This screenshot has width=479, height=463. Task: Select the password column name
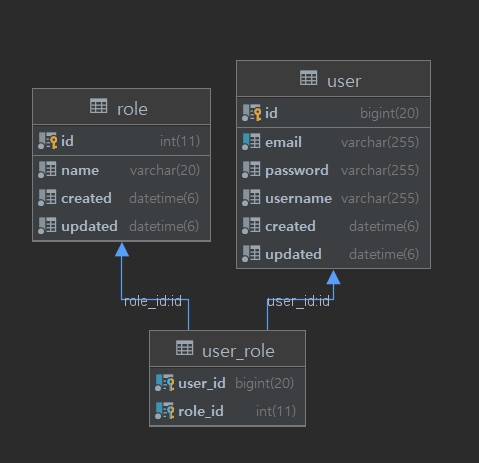[x=297, y=171]
